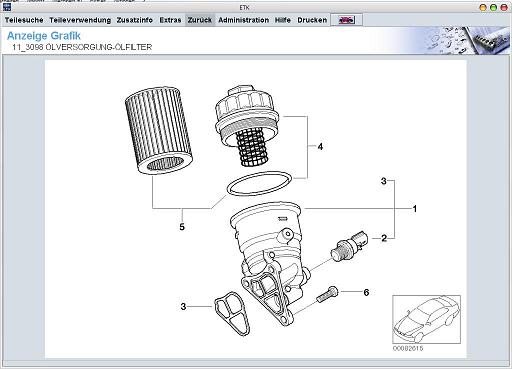Click the ETK app icon in title bar
This screenshot has width=512, height=369.
6,7
